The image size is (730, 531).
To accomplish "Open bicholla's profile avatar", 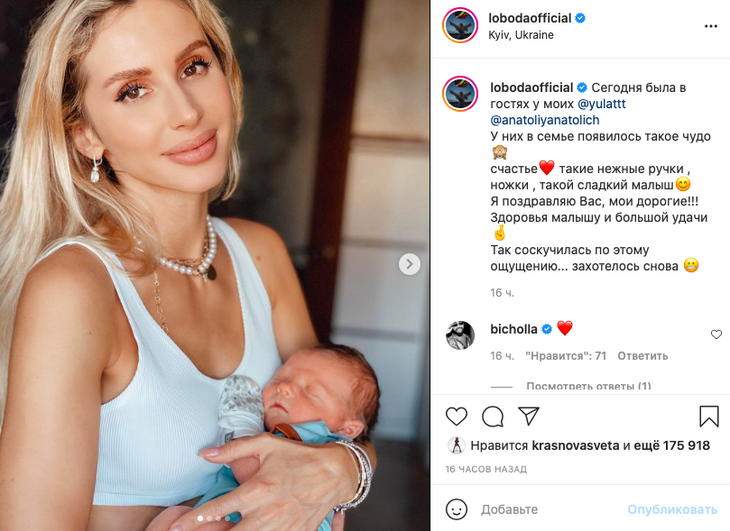I will [460, 335].
